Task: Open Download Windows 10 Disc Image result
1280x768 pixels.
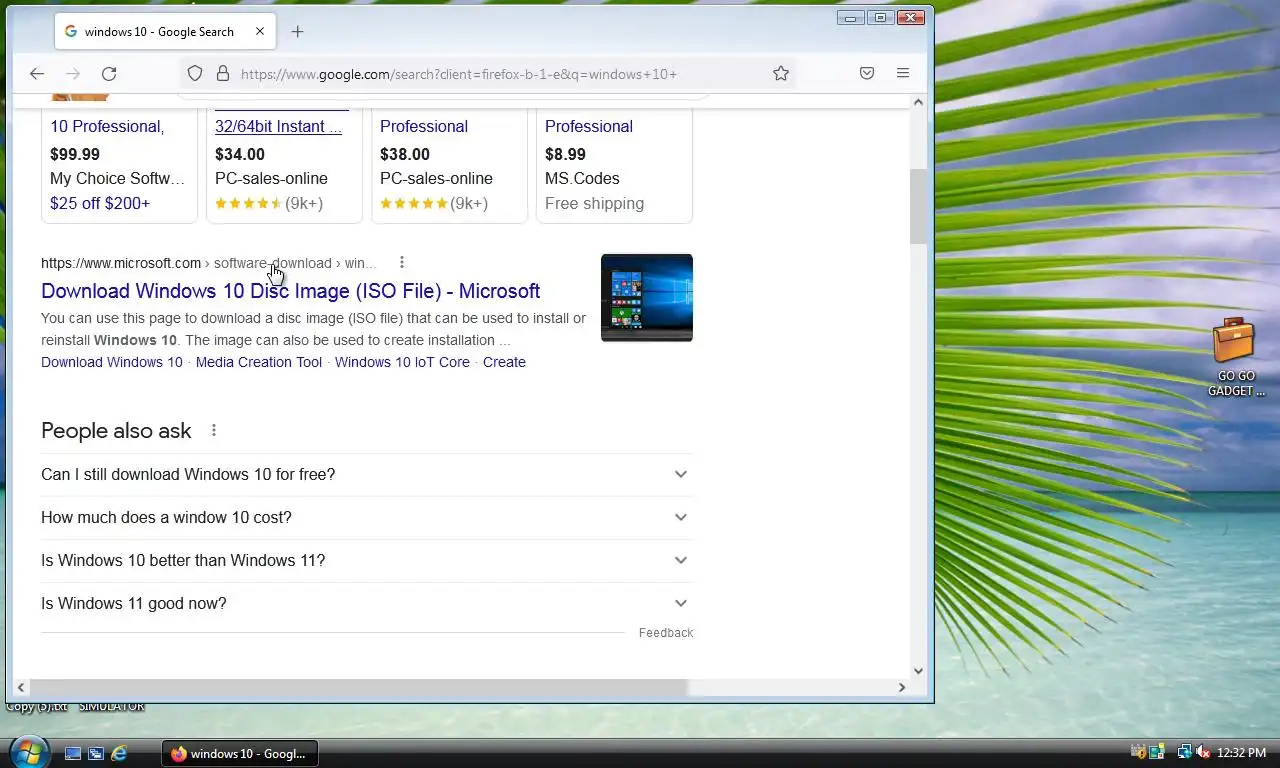Action: [x=291, y=291]
